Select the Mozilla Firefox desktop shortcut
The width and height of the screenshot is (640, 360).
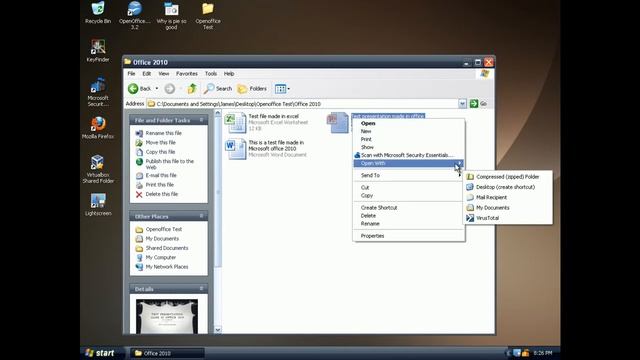98,127
